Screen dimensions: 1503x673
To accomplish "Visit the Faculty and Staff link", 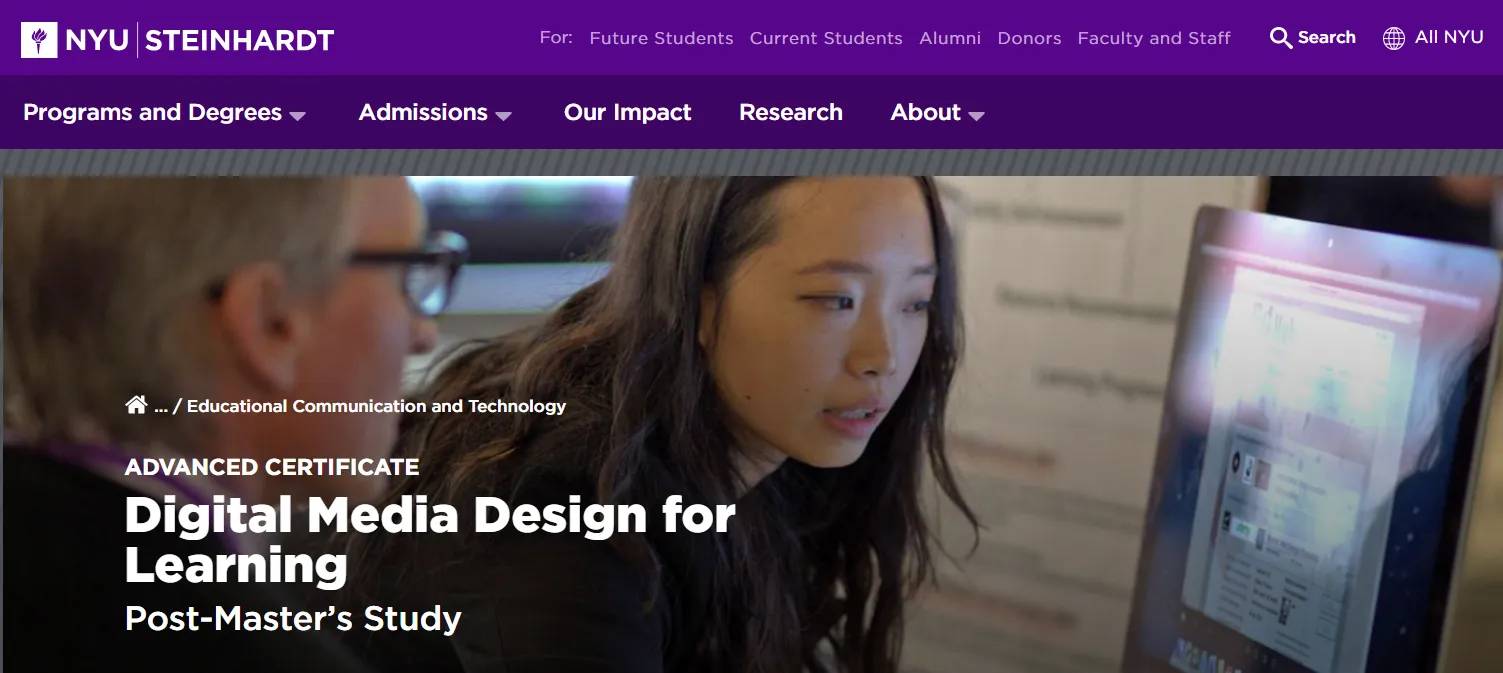I will [1154, 38].
